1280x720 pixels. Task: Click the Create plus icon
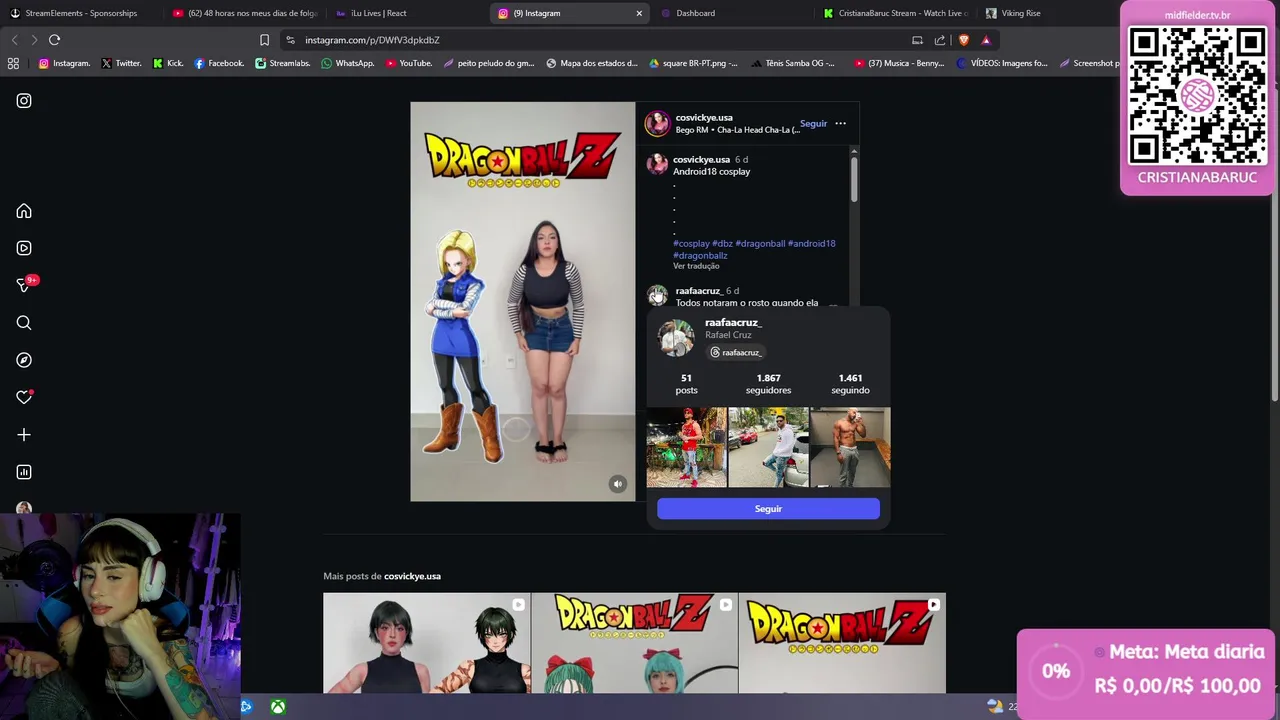pos(24,435)
